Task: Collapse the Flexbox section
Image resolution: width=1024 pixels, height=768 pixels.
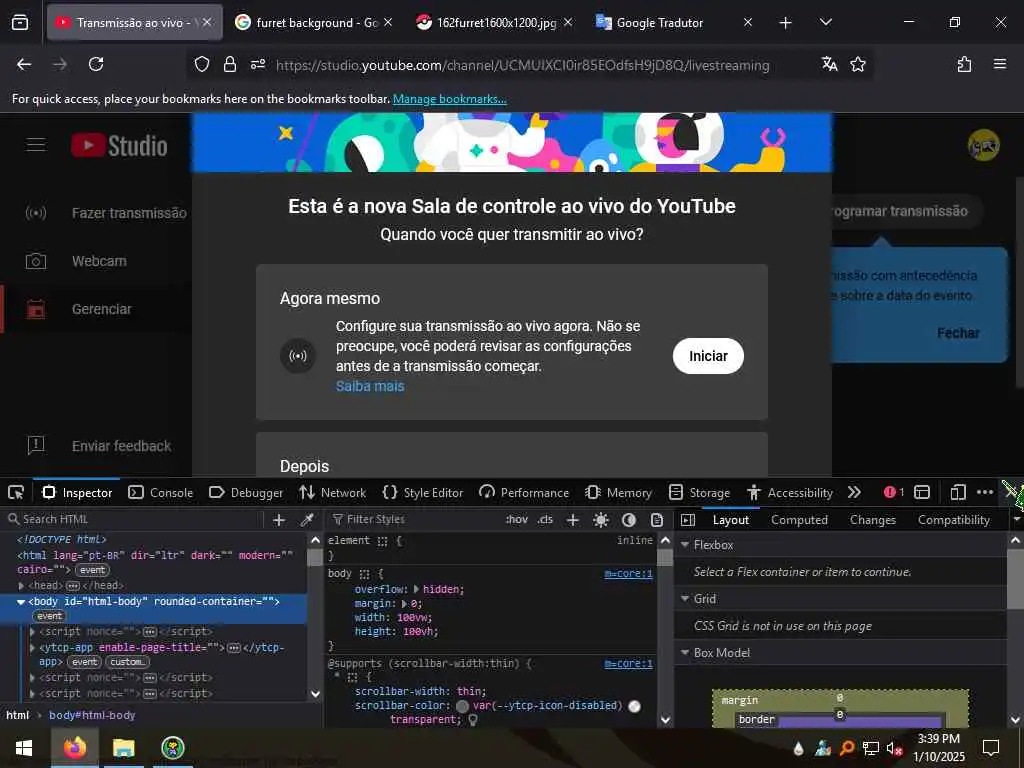Action: click(685, 545)
